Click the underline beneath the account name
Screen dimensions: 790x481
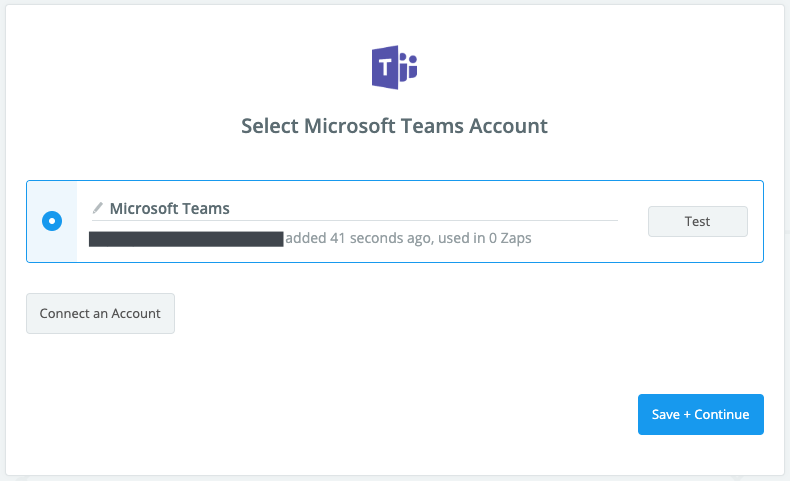click(x=355, y=220)
